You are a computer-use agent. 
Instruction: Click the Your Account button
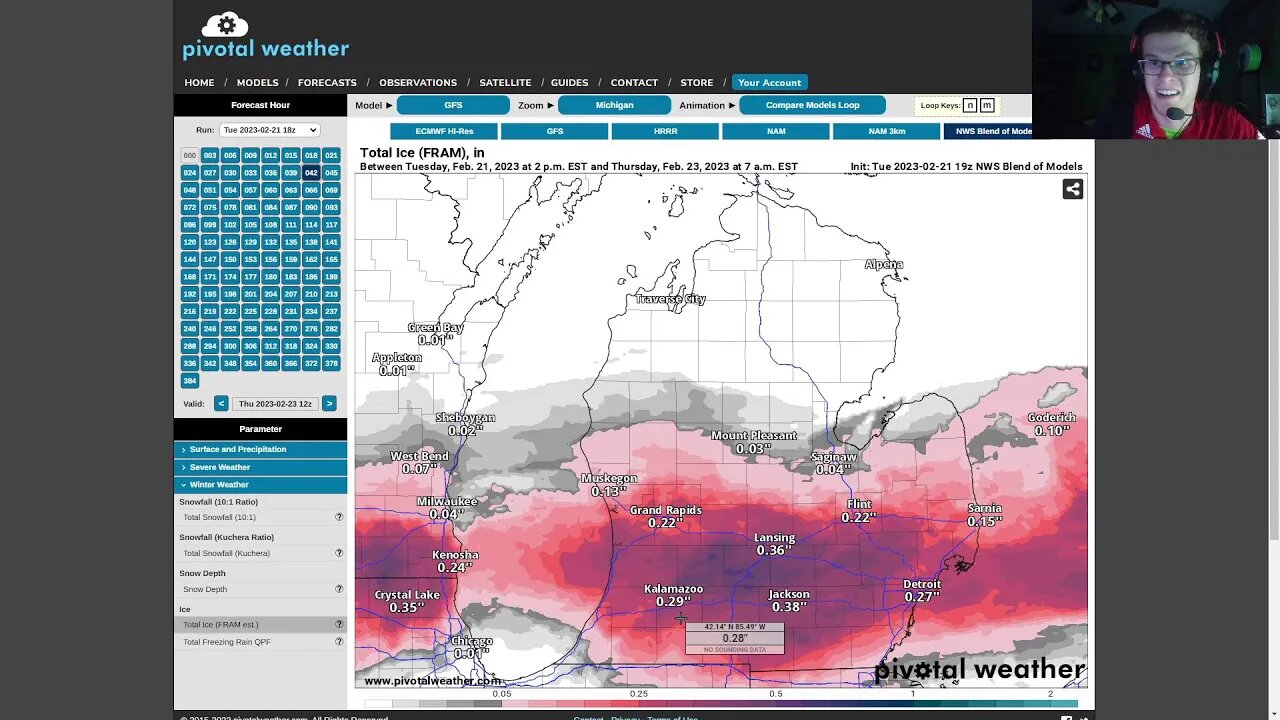pyautogui.click(x=769, y=83)
